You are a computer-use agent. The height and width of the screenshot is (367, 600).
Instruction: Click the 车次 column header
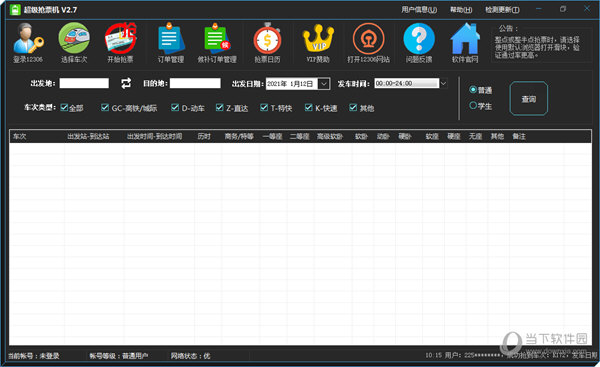tap(20, 136)
